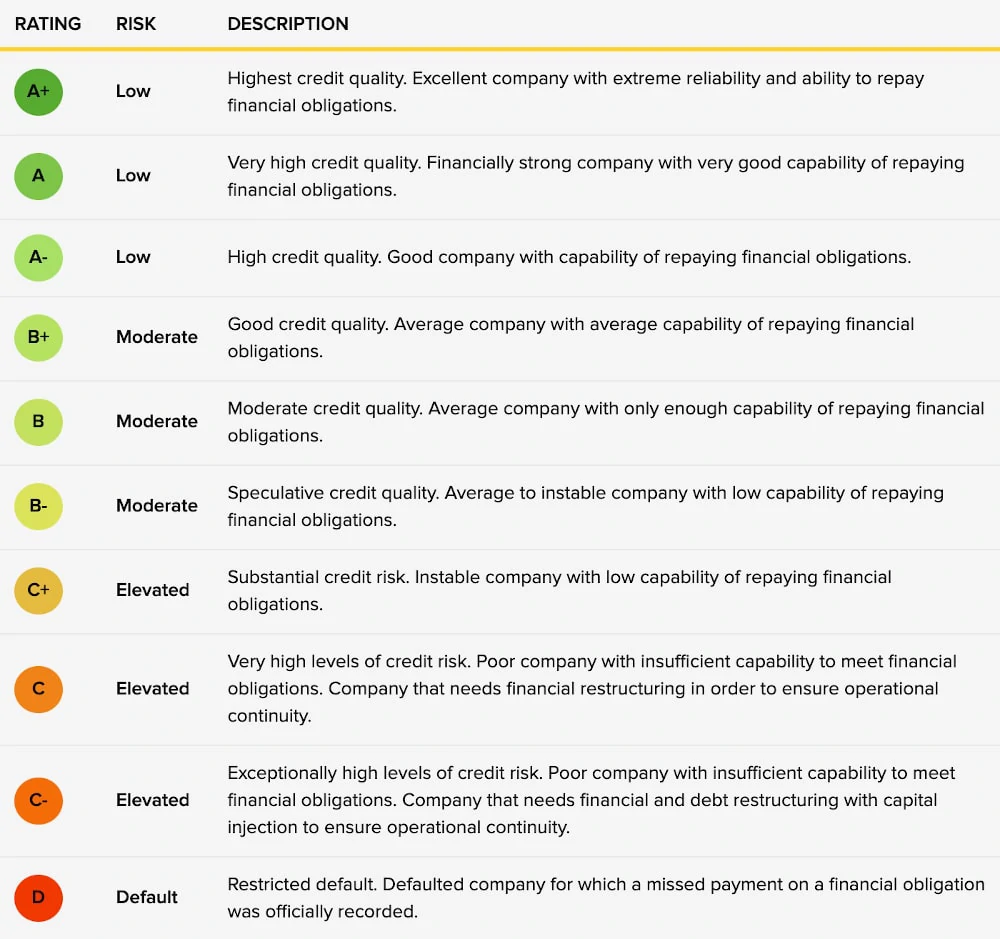Viewport: 1000px width, 939px height.
Task: Click the amber C+ rating badge
Action: tap(38, 591)
